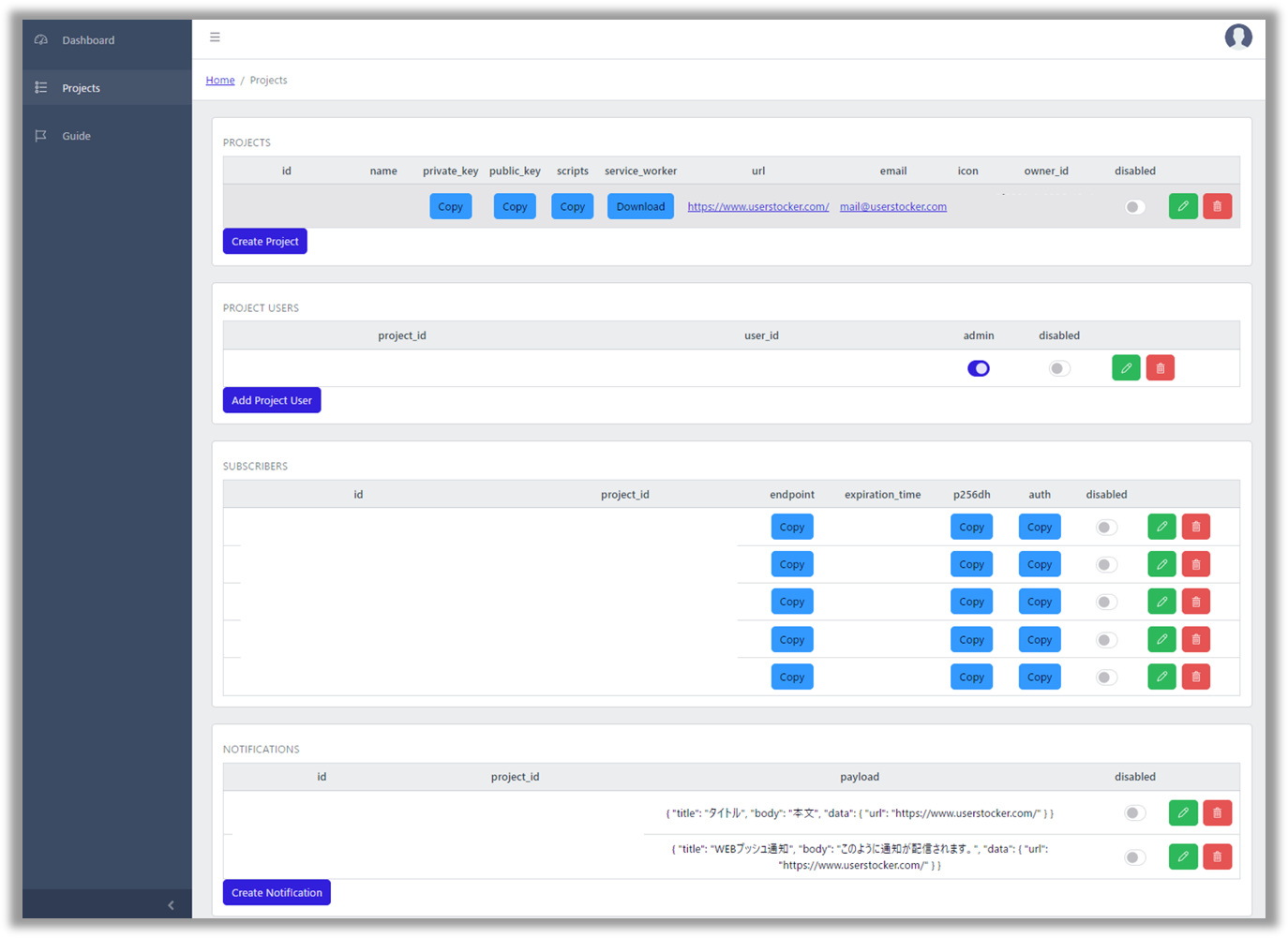Toggle the second subscriber's disabled switch

[x=1107, y=565]
